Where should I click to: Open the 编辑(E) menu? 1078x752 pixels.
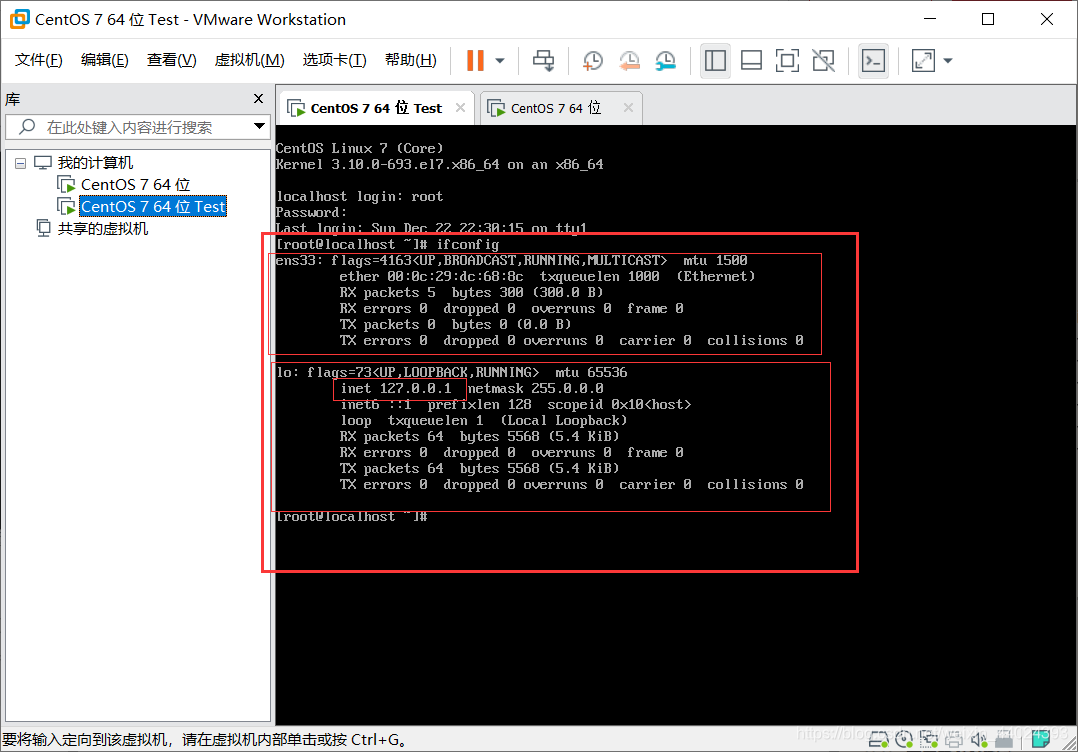coord(104,60)
